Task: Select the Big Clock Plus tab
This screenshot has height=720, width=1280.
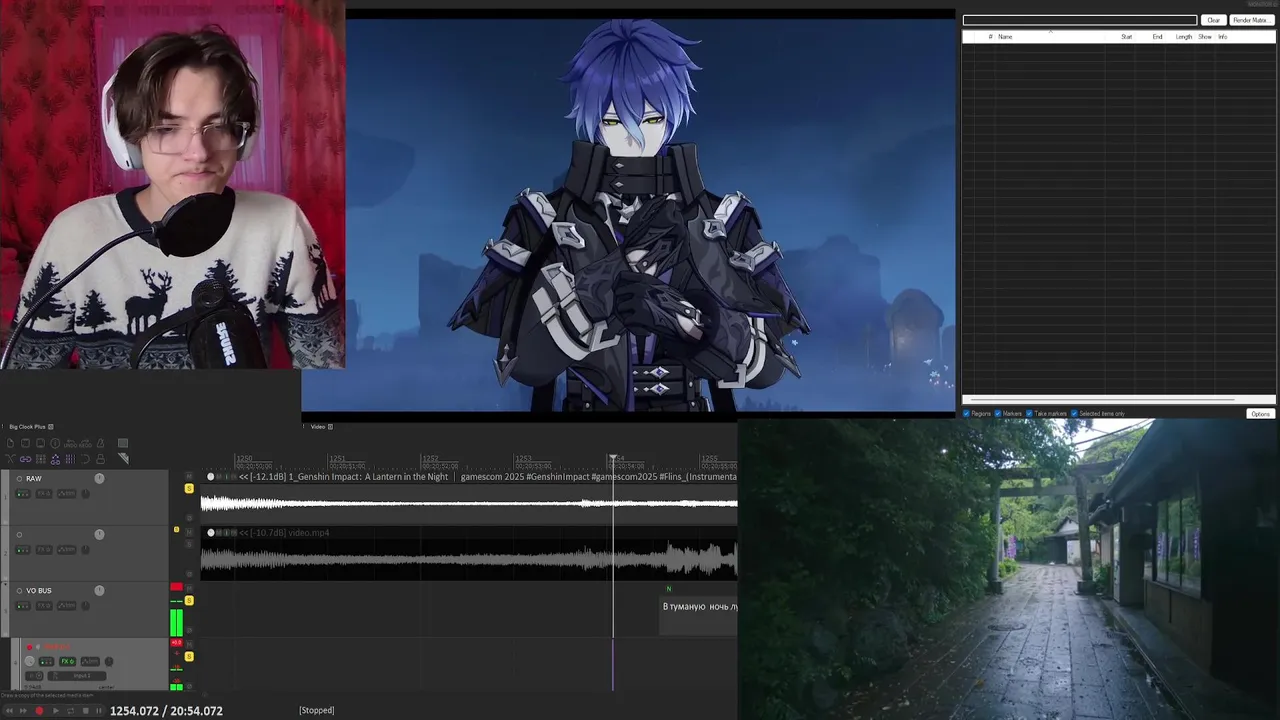Action: [26, 427]
